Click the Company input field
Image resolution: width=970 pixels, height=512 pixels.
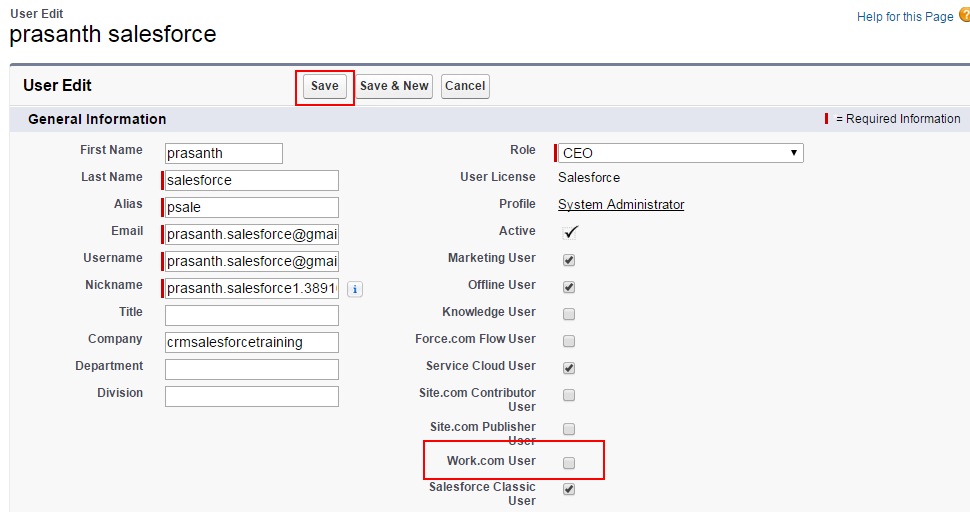click(x=252, y=343)
